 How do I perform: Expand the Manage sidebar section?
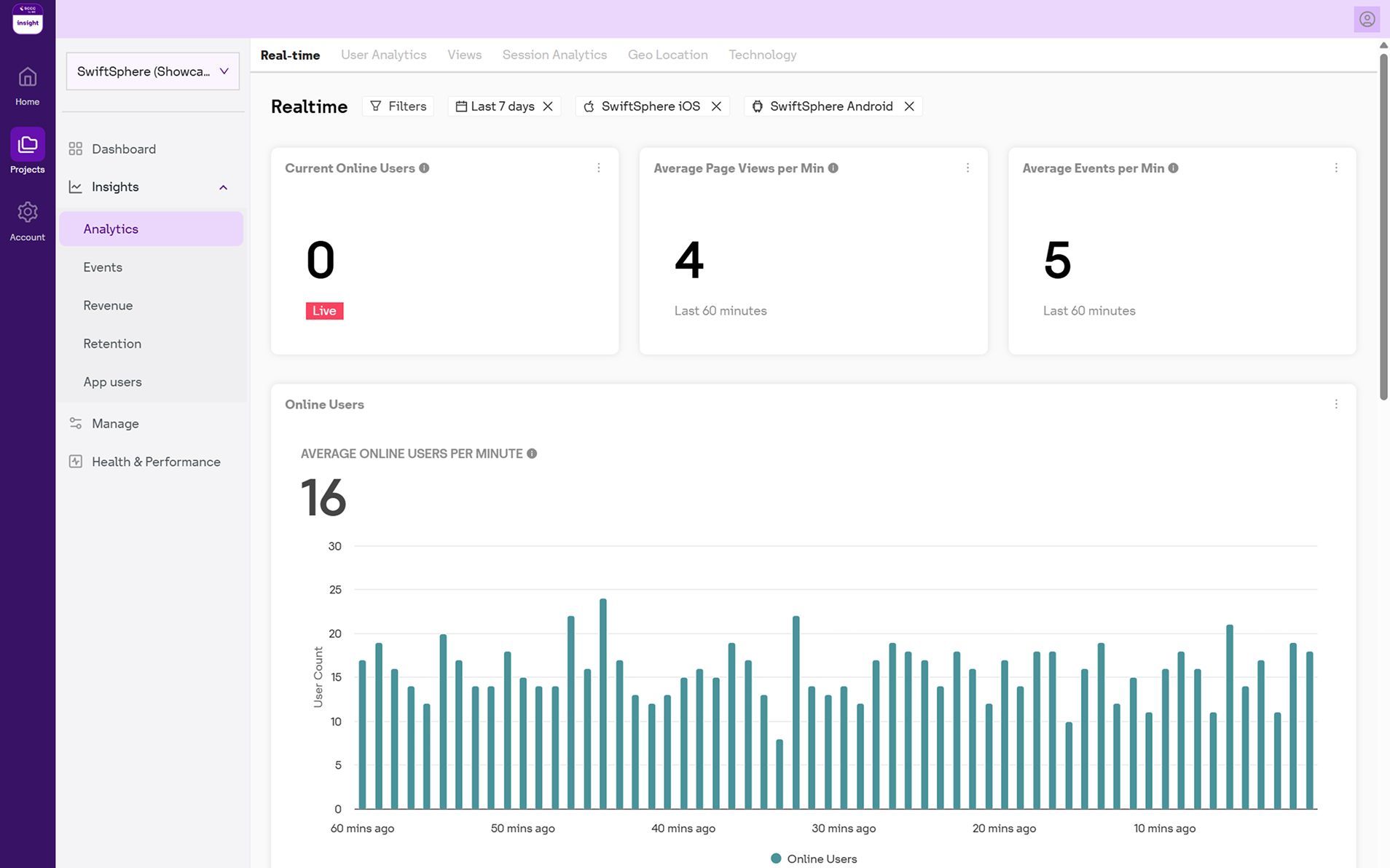coord(115,424)
